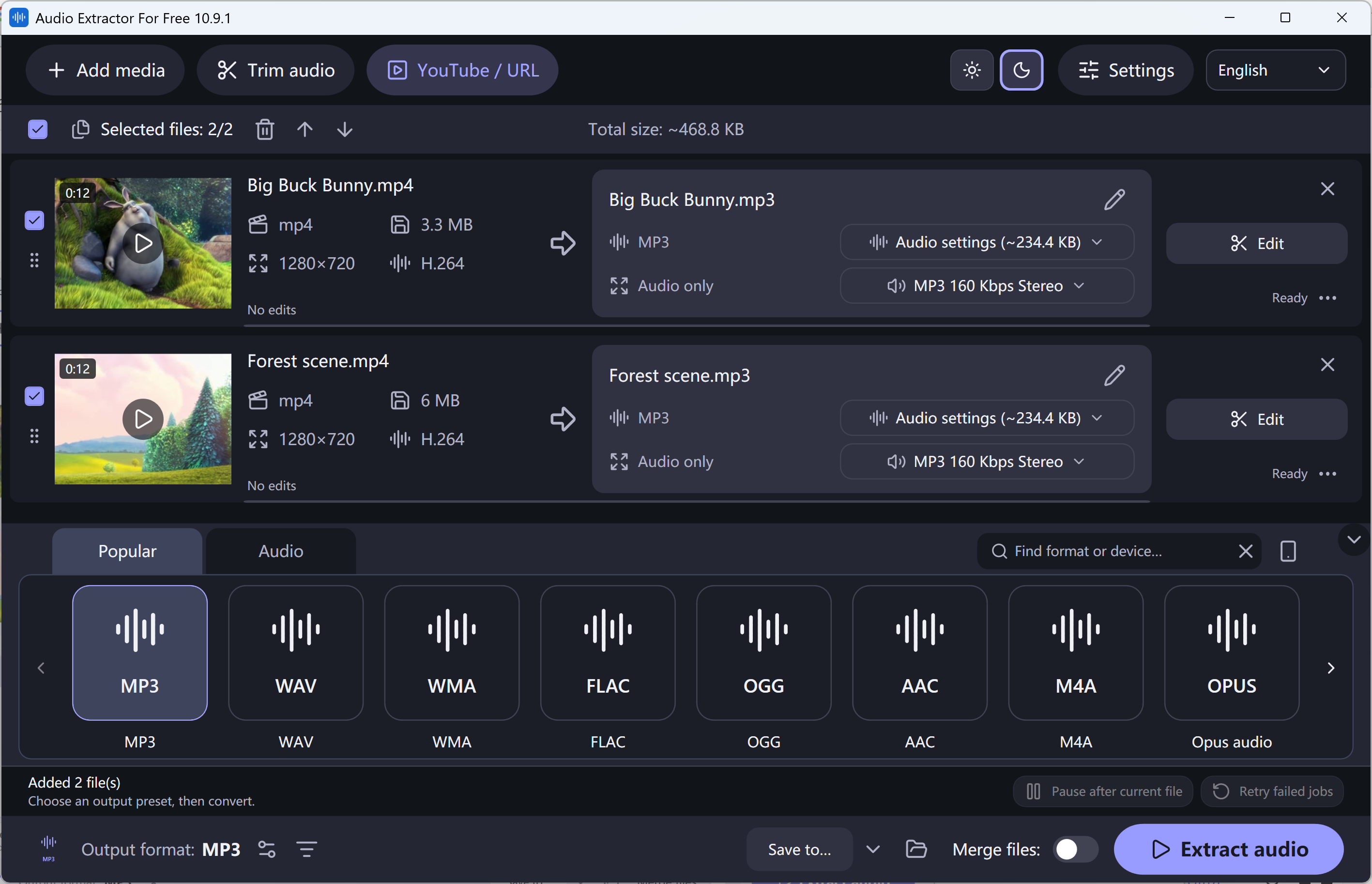Click copy icon beside Selected files
This screenshot has width=1372, height=884.
click(80, 129)
